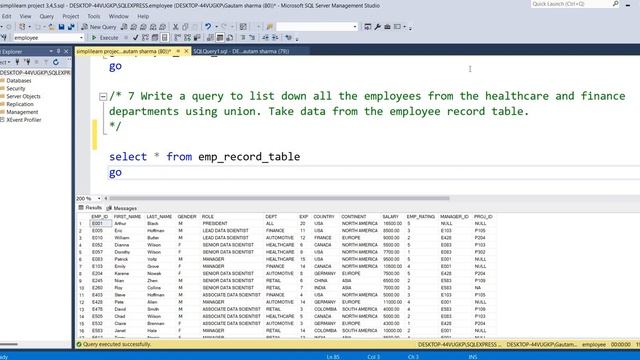Open the Project menu
The width and height of the screenshot is (640, 360).
[71, 16]
